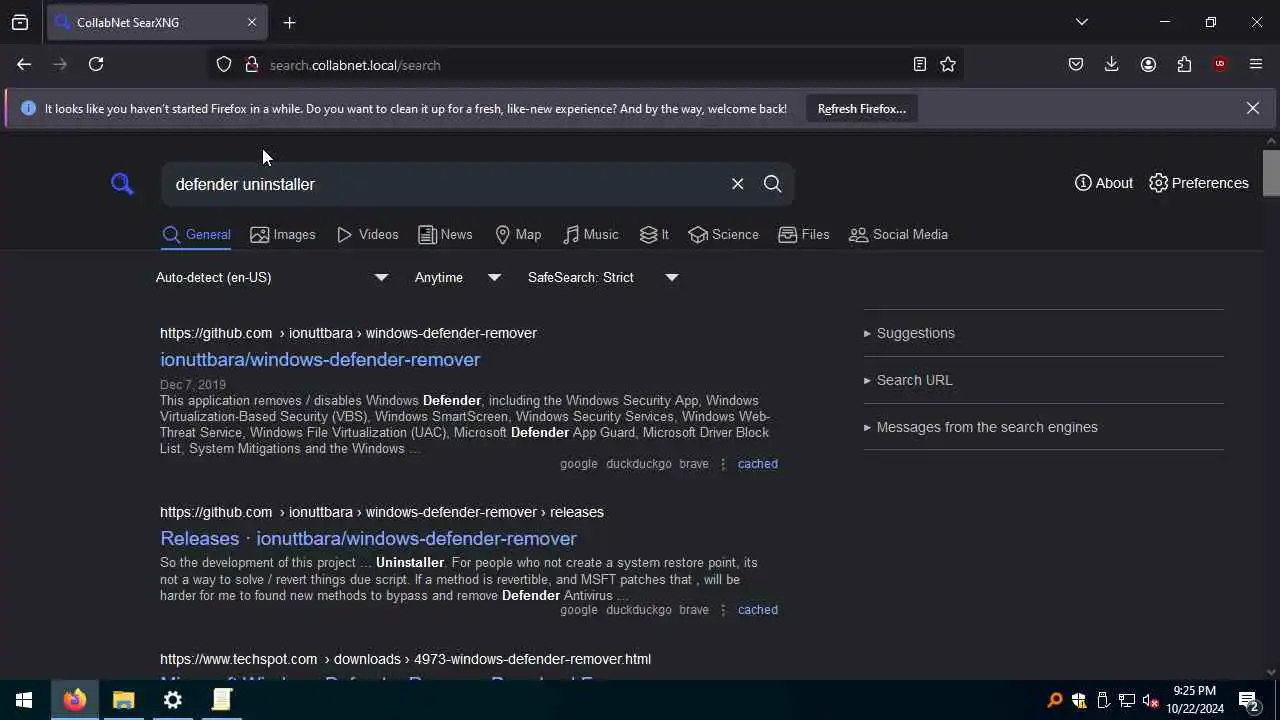This screenshot has width=1280, height=720.
Task: Go back with the back arrow
Action: (x=24, y=64)
